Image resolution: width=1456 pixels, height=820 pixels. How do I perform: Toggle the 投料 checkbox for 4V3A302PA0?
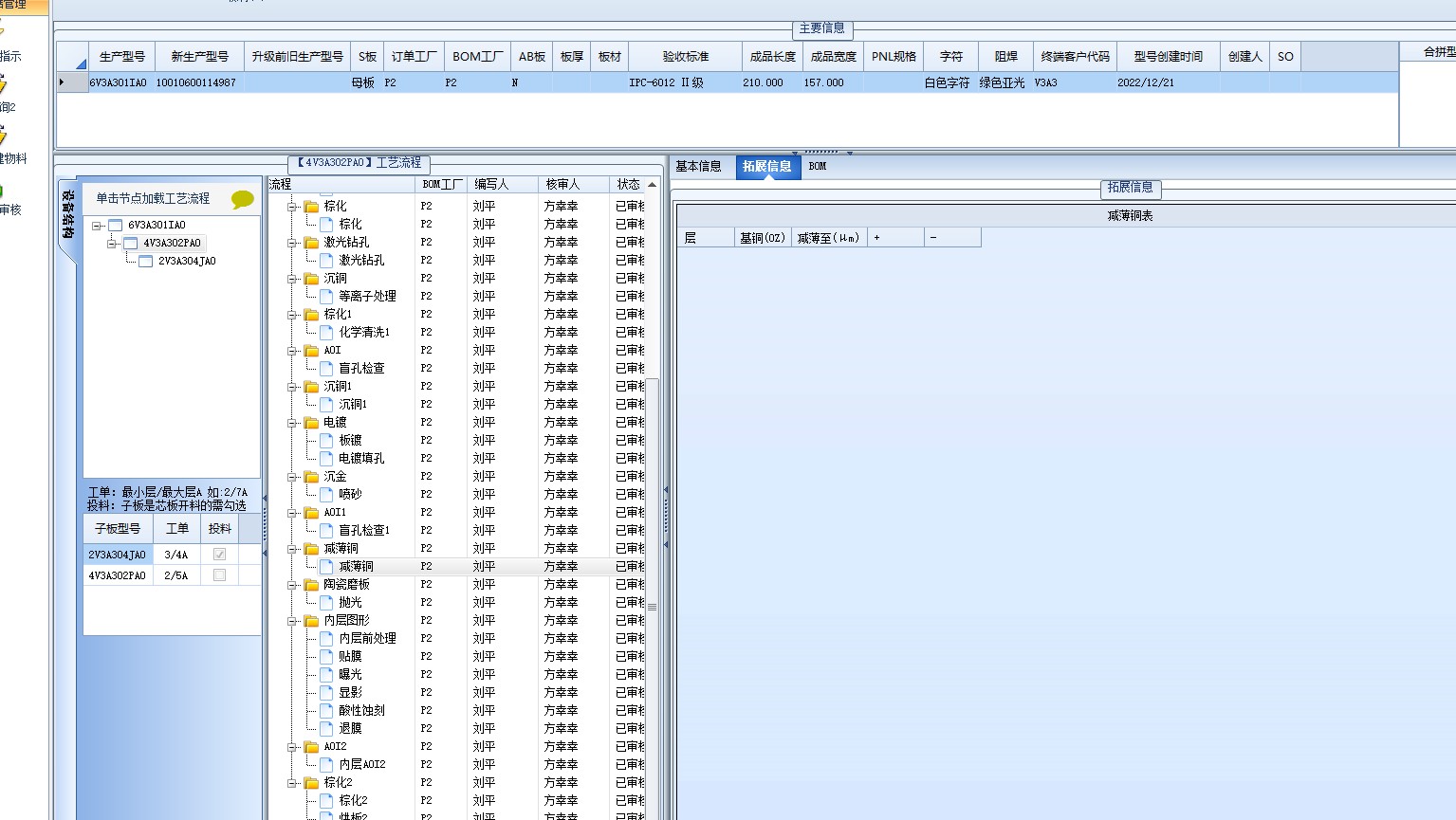(x=219, y=575)
